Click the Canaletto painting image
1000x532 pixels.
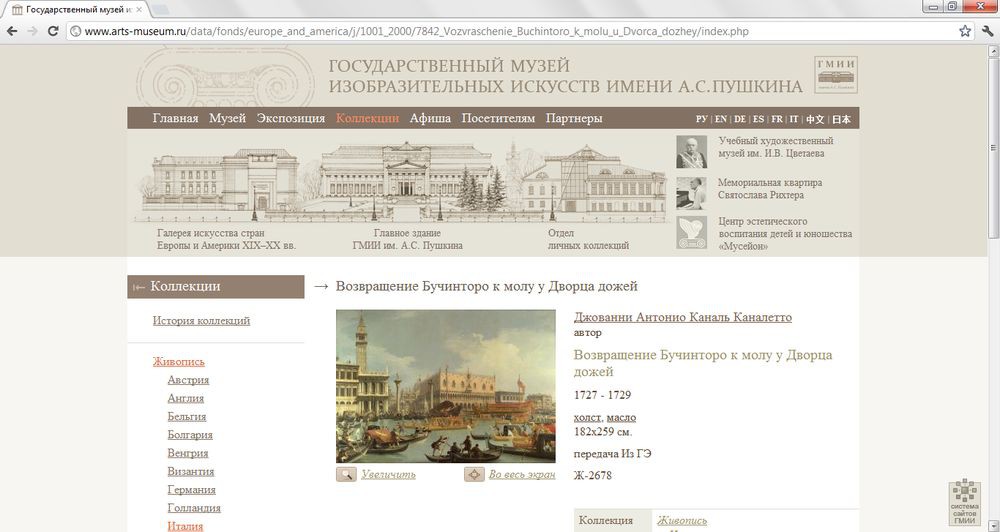[446, 386]
